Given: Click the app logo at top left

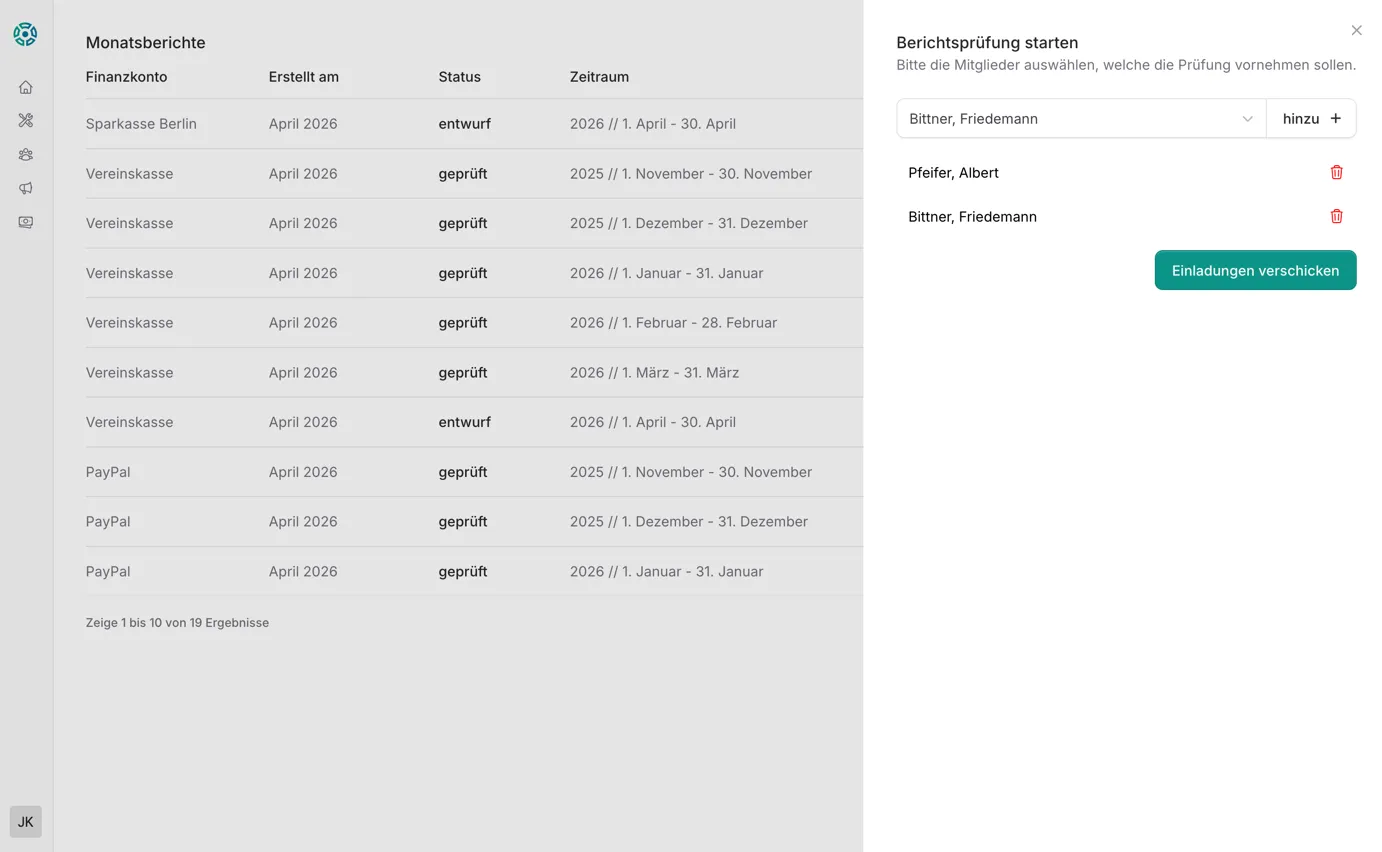Looking at the screenshot, I should [25, 34].
